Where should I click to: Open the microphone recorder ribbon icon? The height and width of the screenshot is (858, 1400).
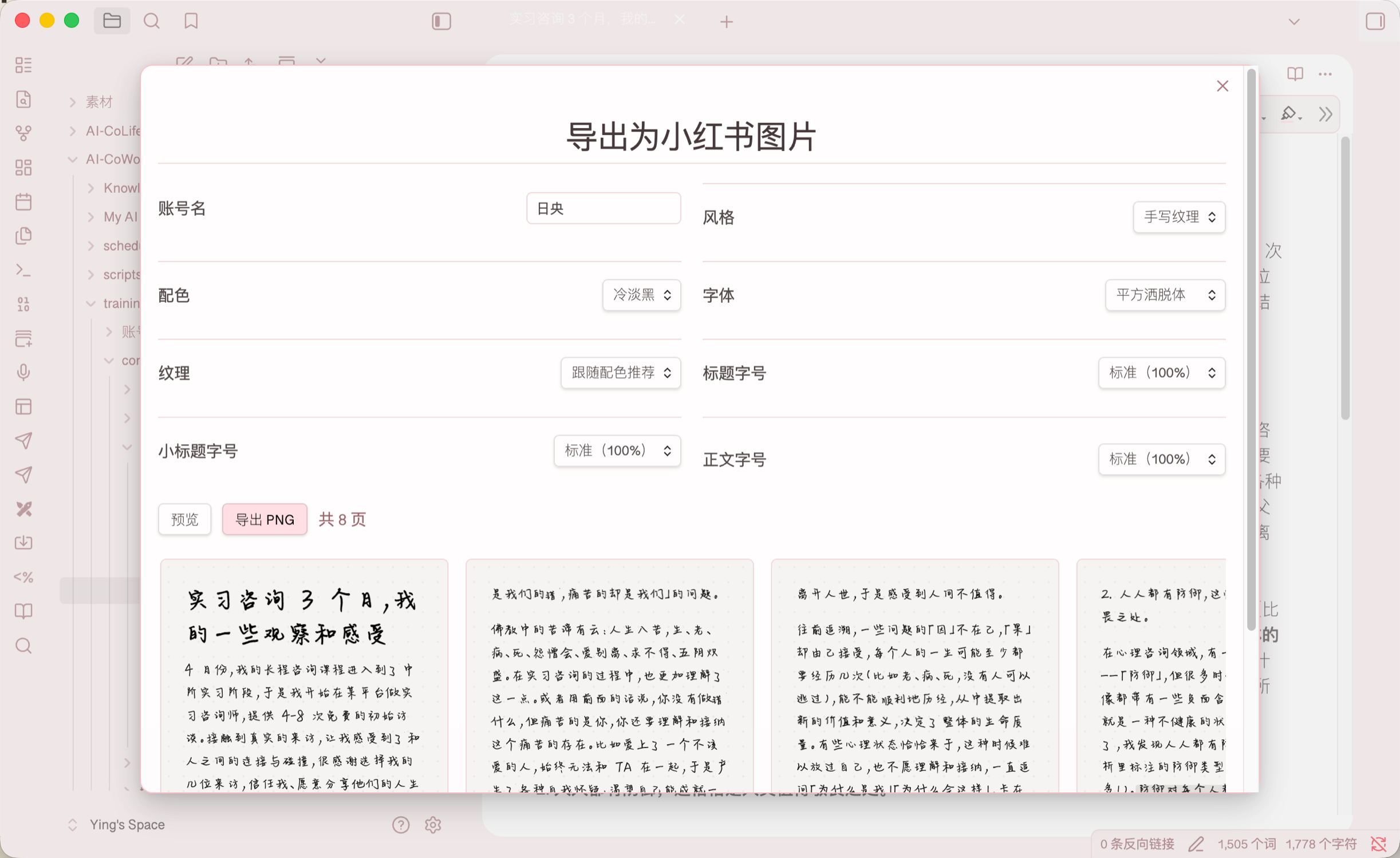point(23,372)
